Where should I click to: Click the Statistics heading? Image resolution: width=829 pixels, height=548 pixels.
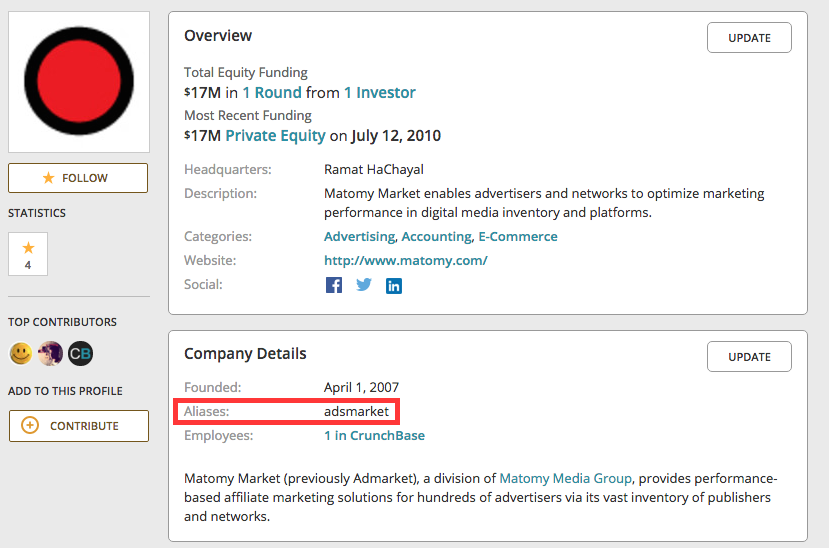click(x=37, y=213)
